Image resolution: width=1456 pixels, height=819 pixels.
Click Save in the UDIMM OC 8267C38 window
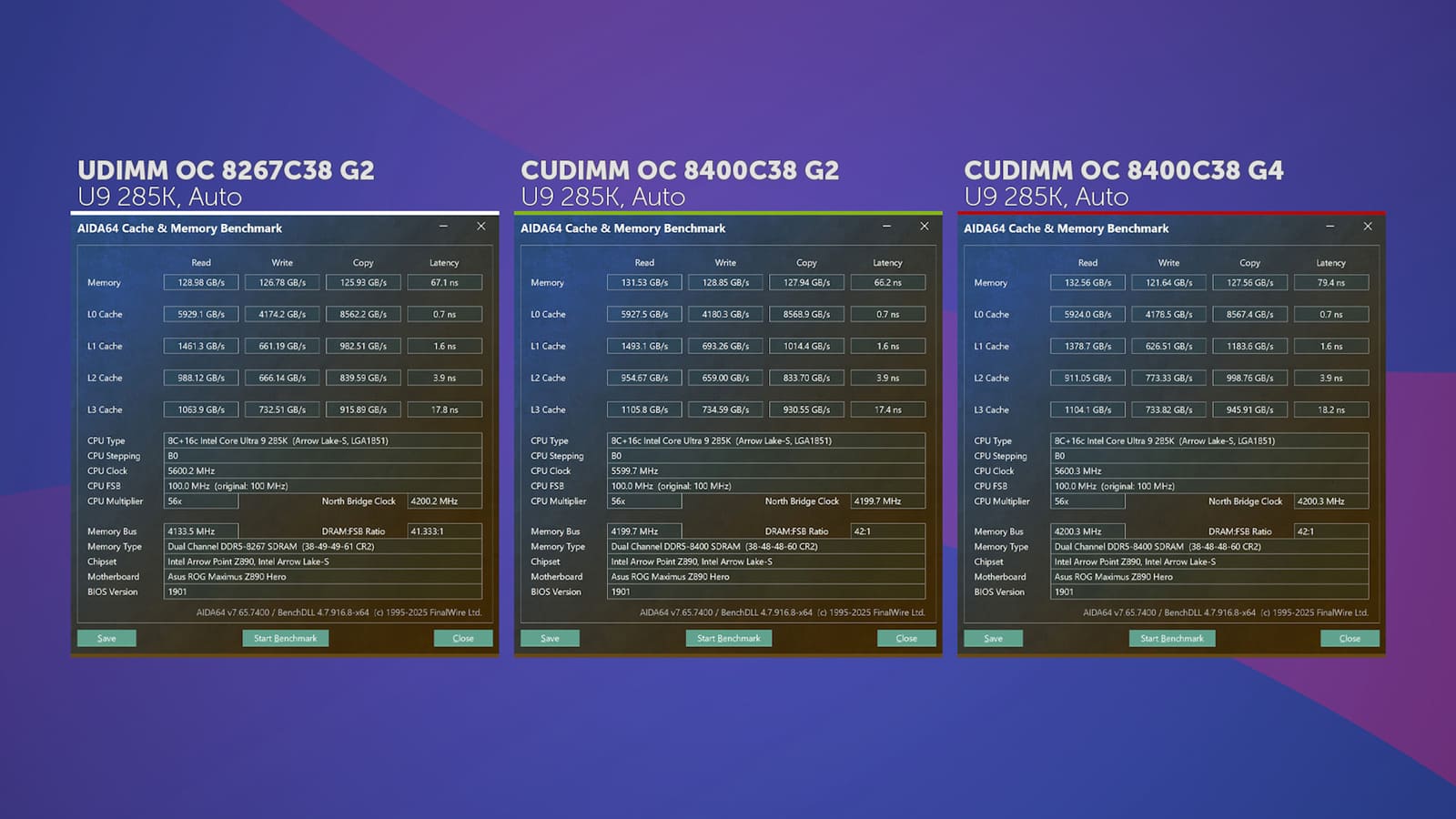click(x=106, y=638)
